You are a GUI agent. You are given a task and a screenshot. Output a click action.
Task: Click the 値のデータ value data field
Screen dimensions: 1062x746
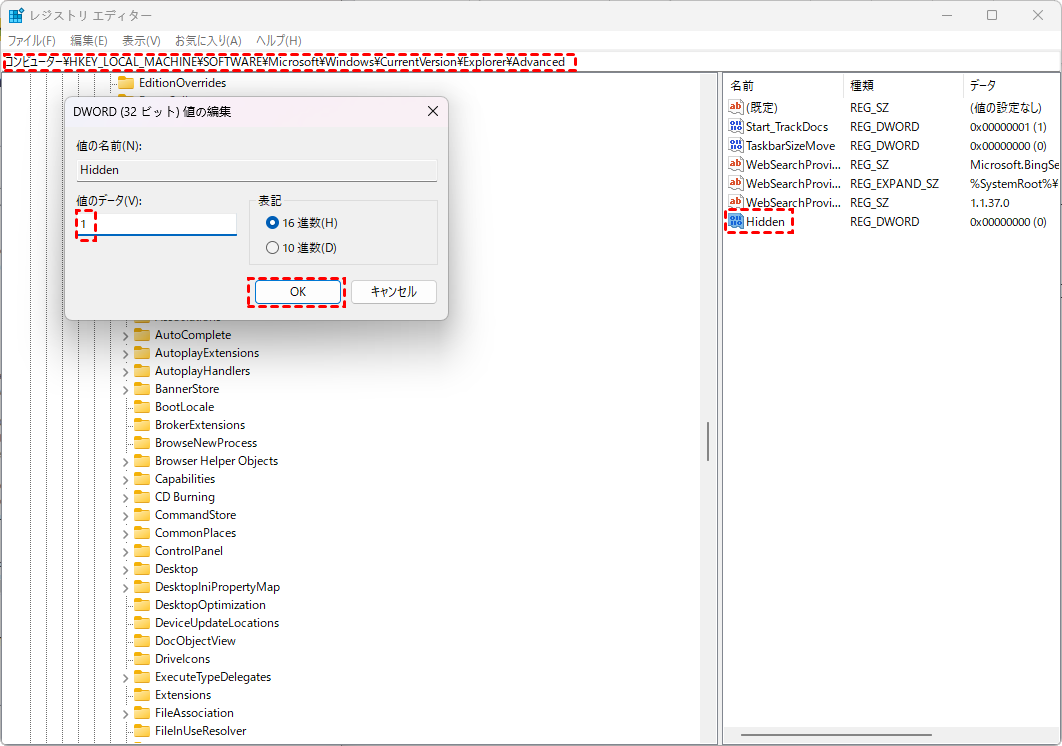[160, 224]
